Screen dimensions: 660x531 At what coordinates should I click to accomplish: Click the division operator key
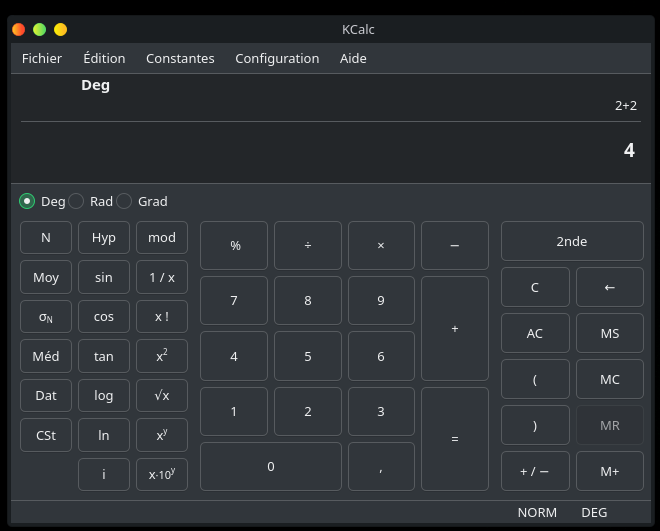point(307,245)
